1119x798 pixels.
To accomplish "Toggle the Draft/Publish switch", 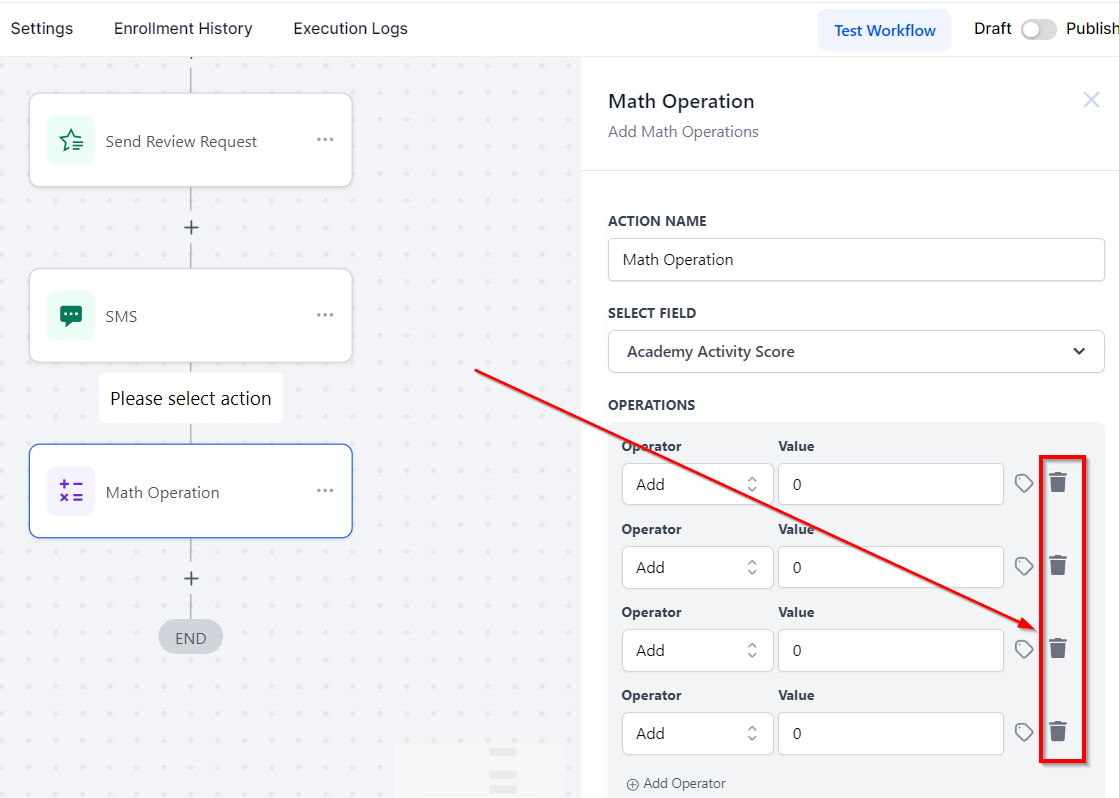I will click(1038, 30).
